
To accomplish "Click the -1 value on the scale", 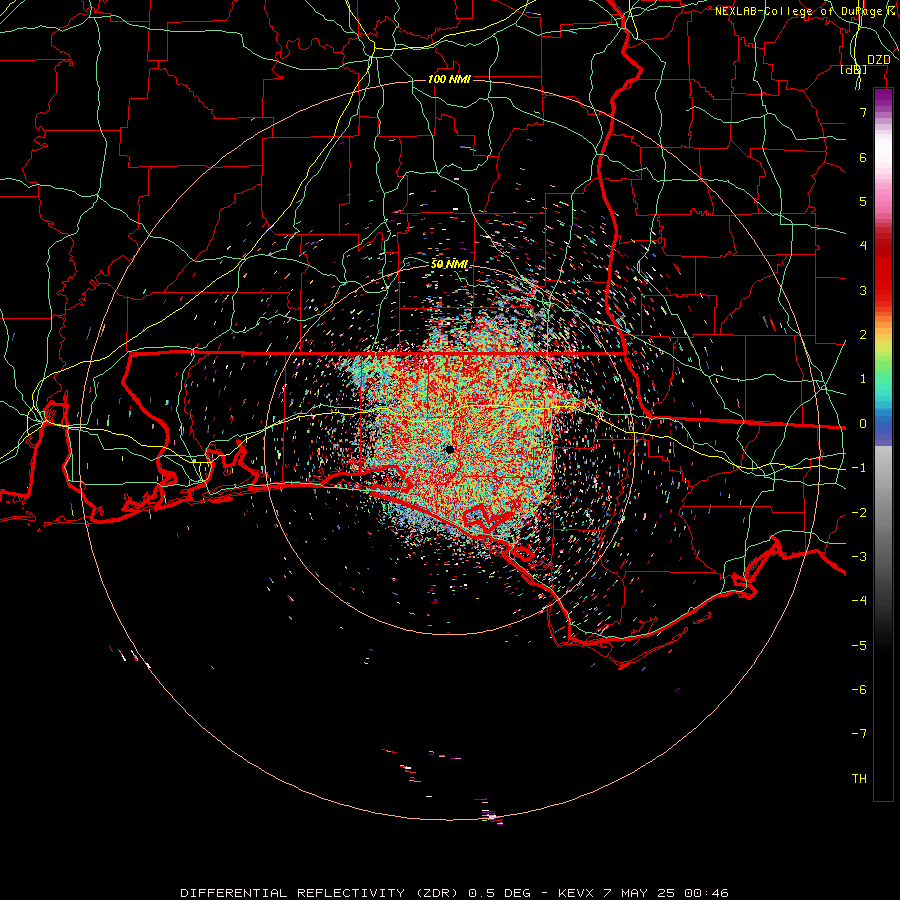I will click(859, 468).
